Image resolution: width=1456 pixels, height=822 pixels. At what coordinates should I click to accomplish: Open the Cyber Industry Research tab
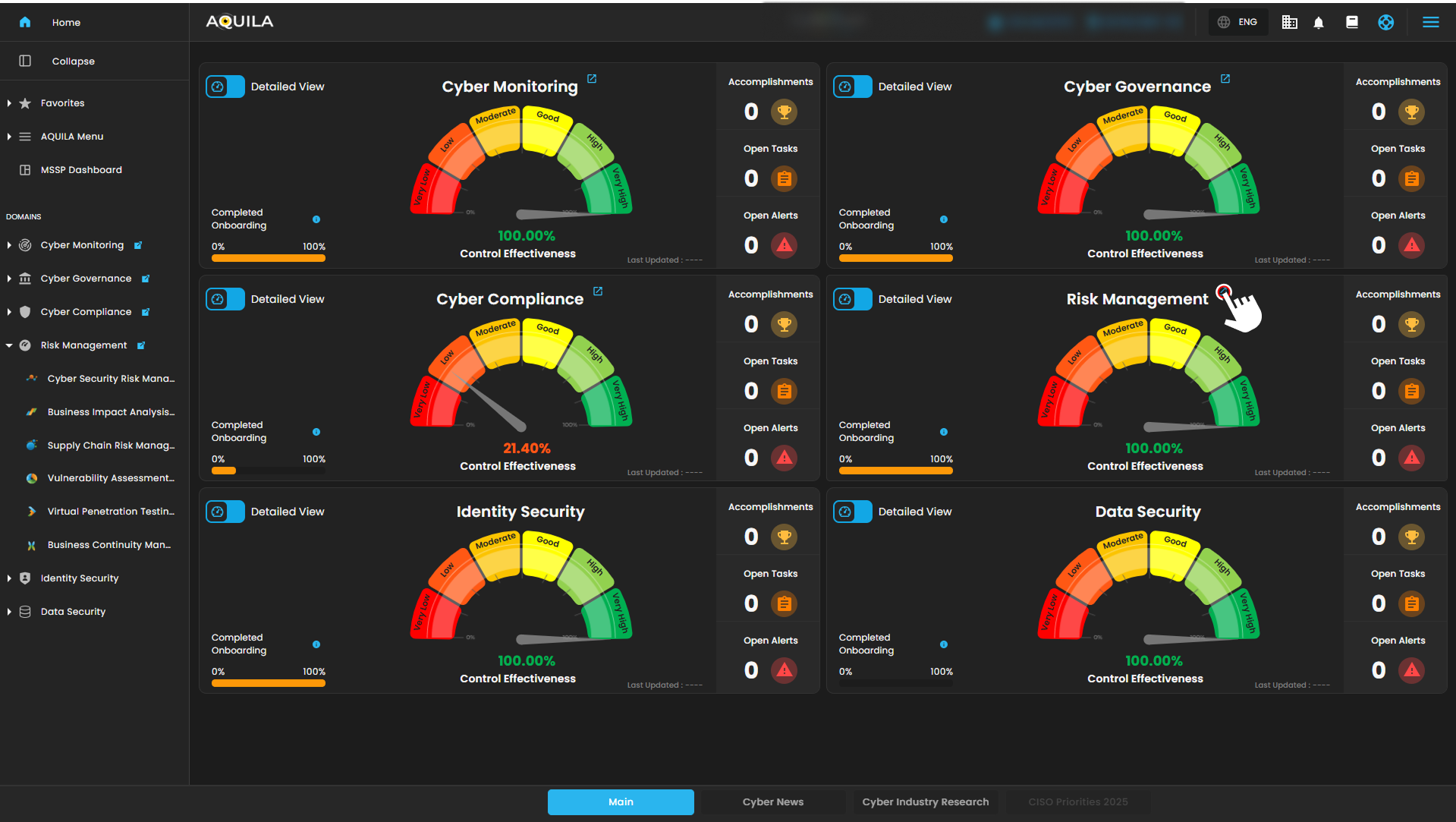[925, 802]
